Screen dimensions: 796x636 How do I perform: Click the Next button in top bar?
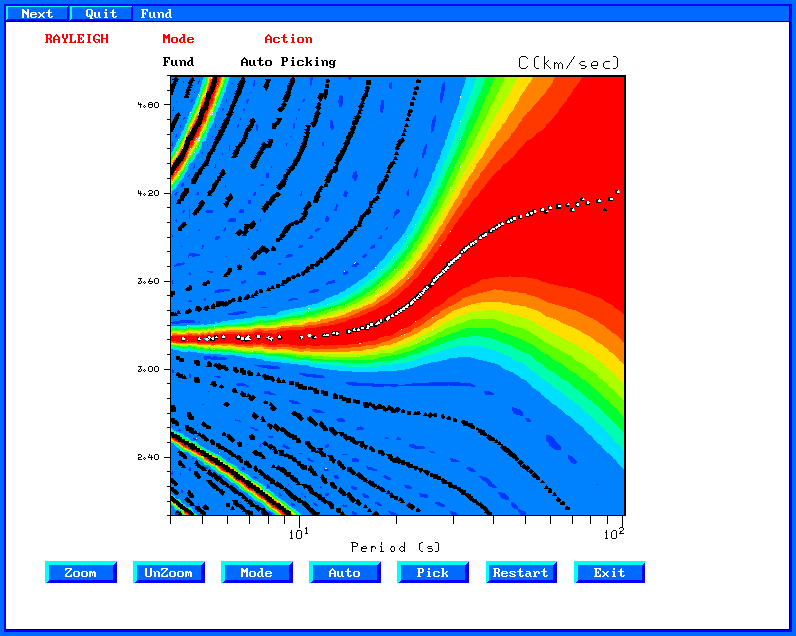coord(37,14)
